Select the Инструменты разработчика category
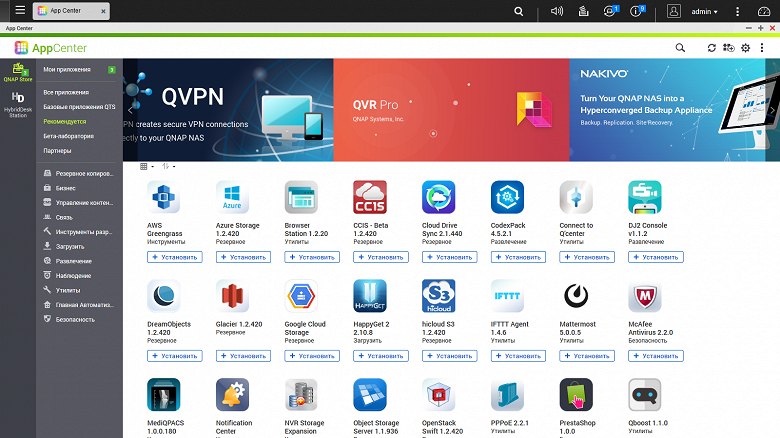 79,232
